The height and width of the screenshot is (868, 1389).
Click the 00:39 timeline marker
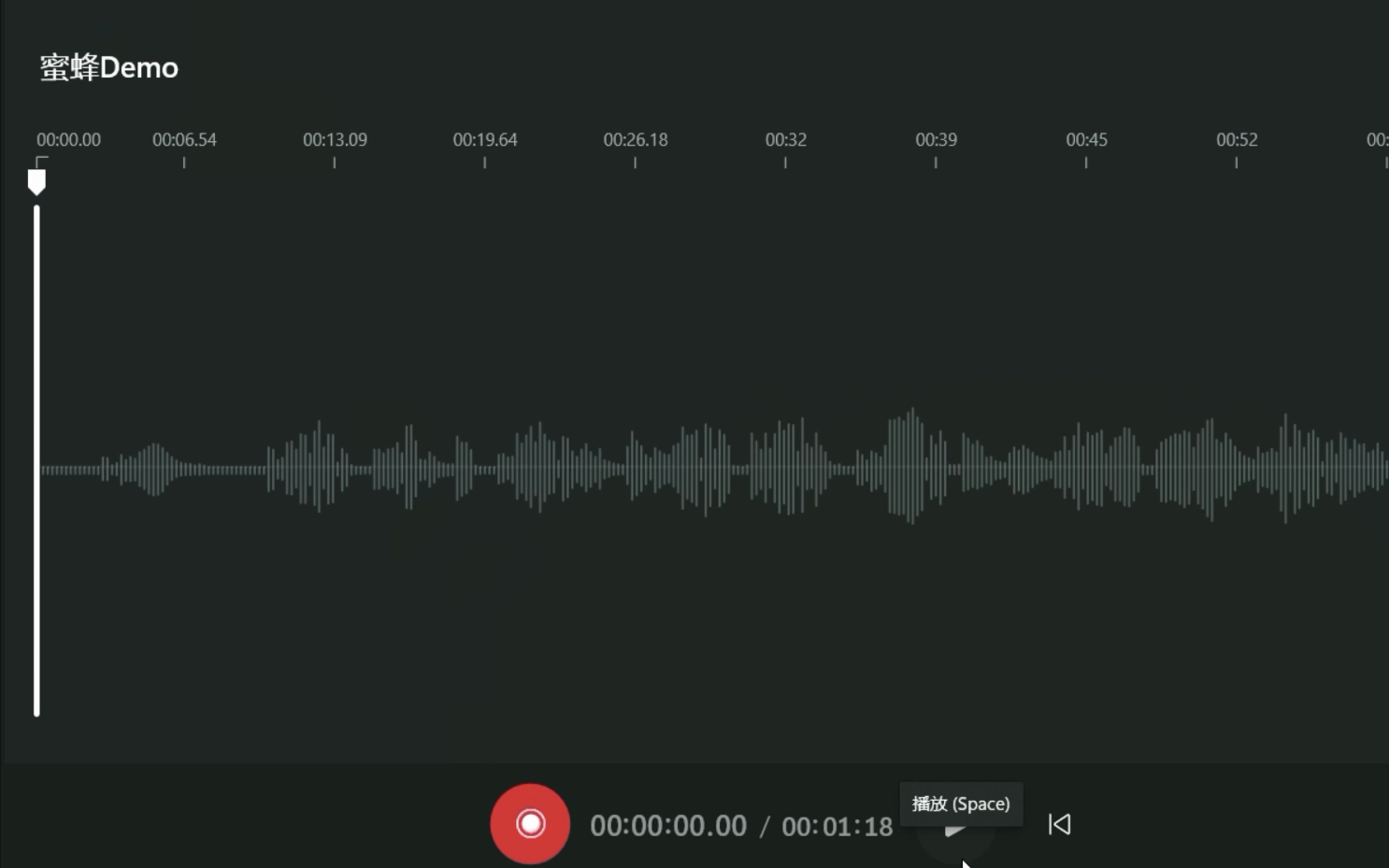(x=936, y=140)
